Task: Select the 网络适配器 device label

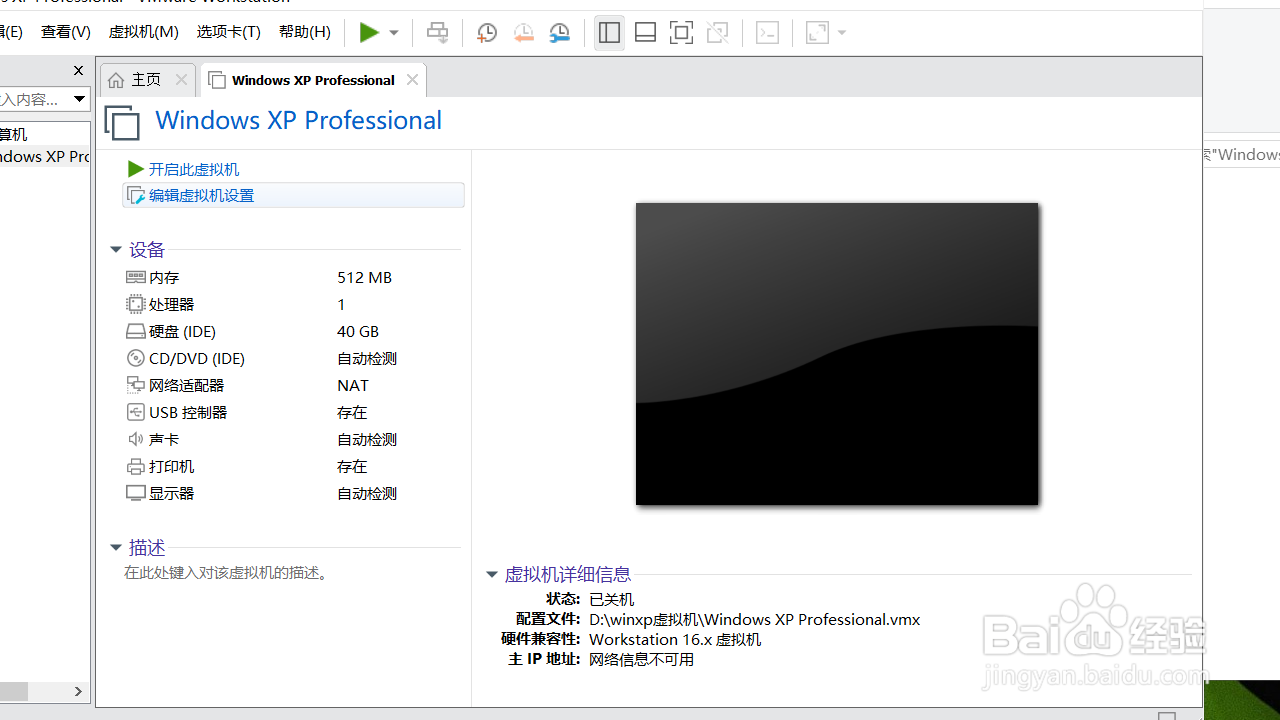Action: coord(187,386)
